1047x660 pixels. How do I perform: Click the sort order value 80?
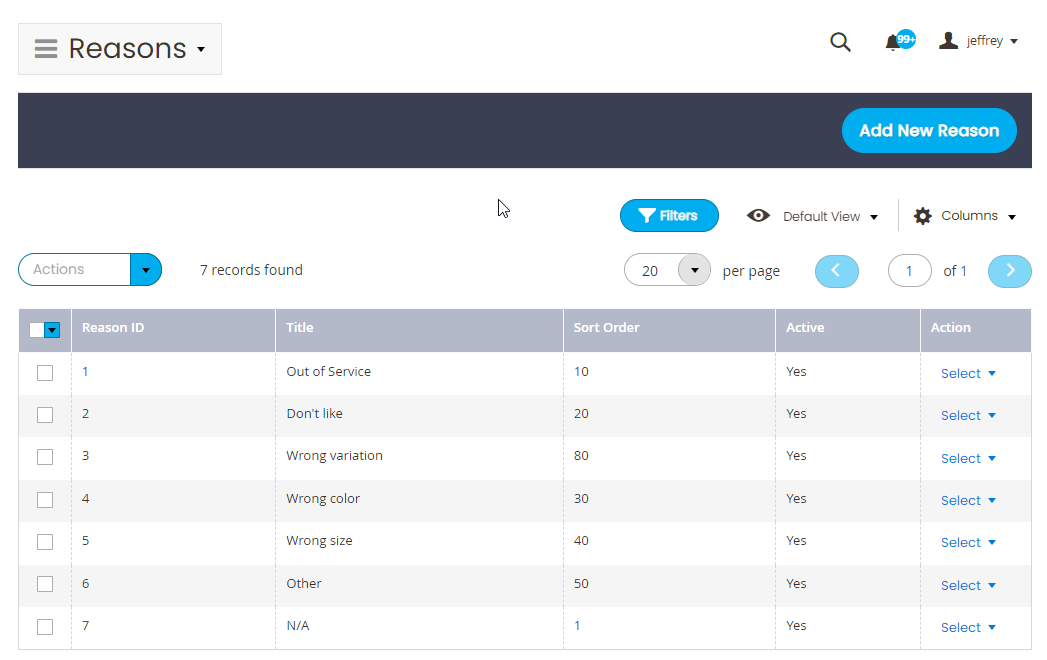[x=581, y=456]
